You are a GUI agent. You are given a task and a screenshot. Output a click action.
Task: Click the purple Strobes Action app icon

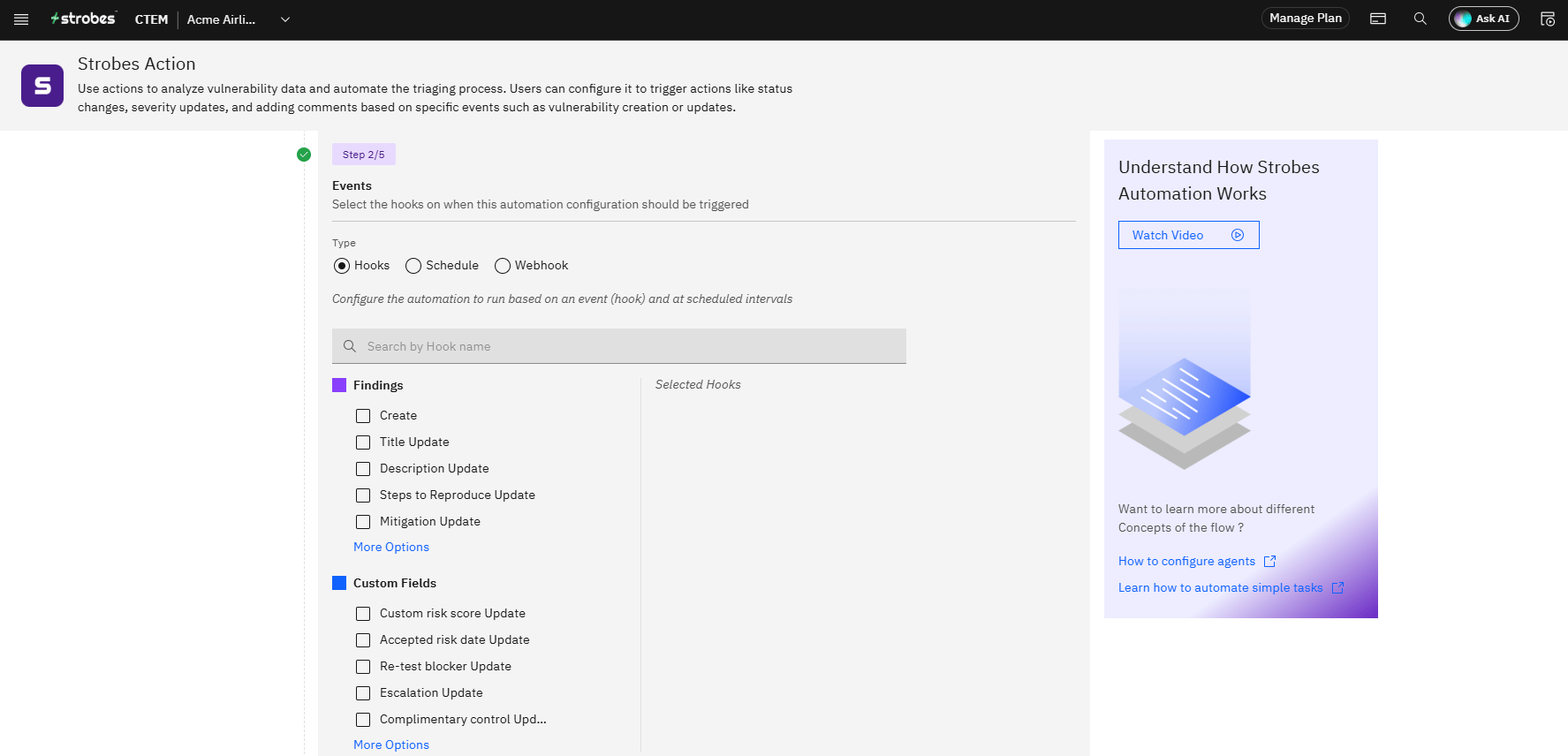[42, 86]
